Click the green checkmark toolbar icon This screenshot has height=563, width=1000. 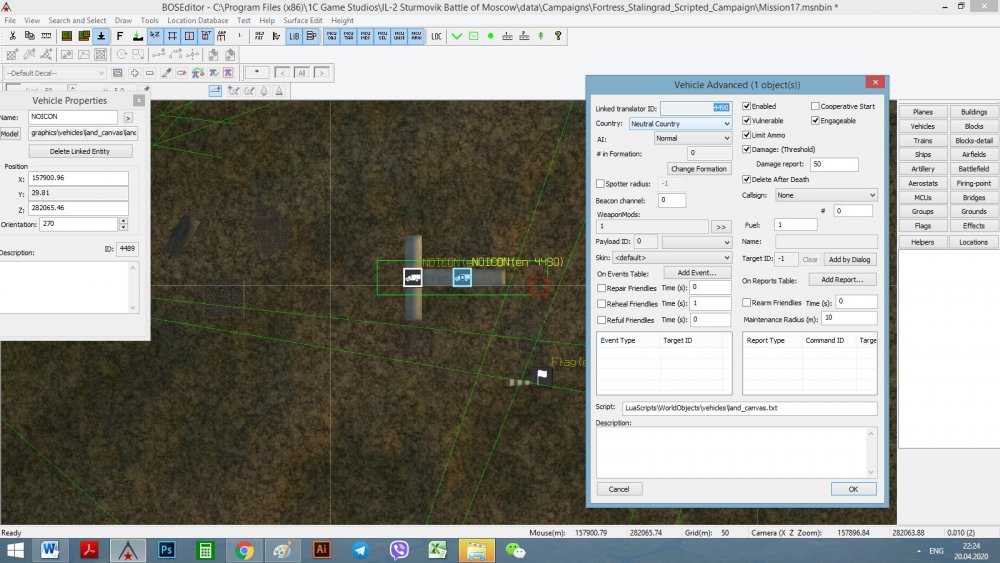tap(457, 36)
